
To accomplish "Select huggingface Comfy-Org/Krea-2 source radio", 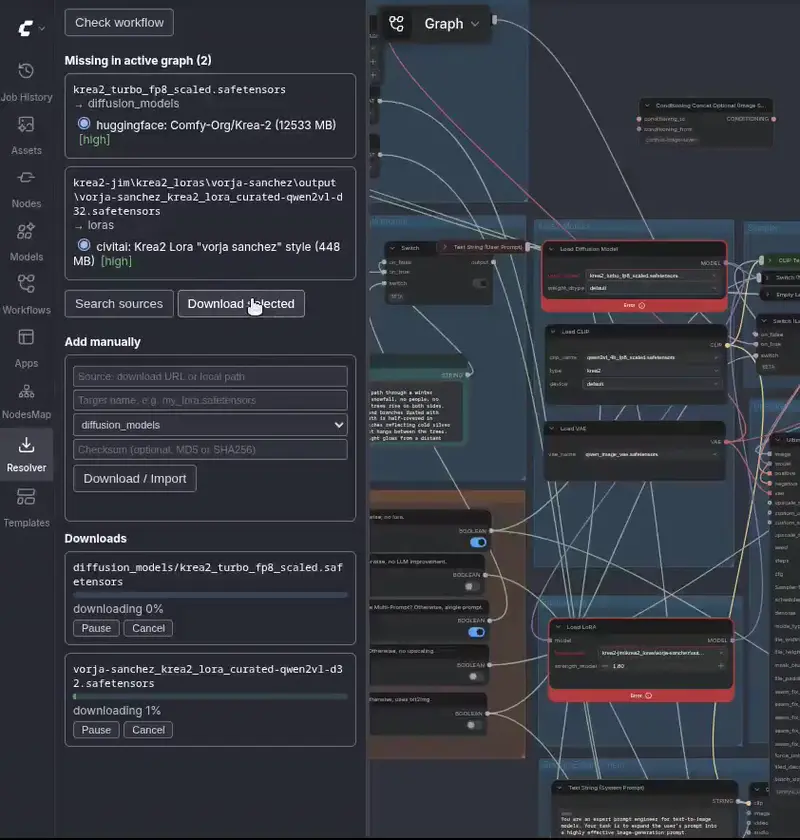I will click(84, 124).
